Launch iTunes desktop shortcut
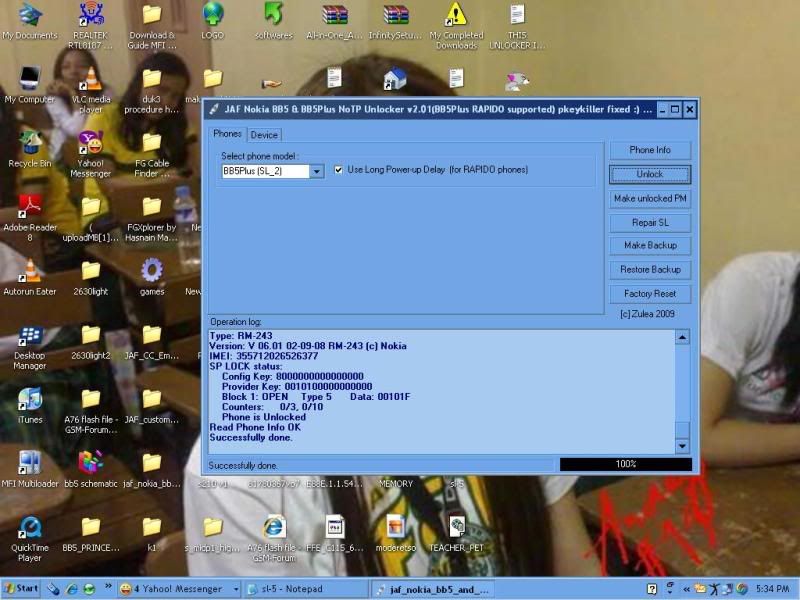 30,406
